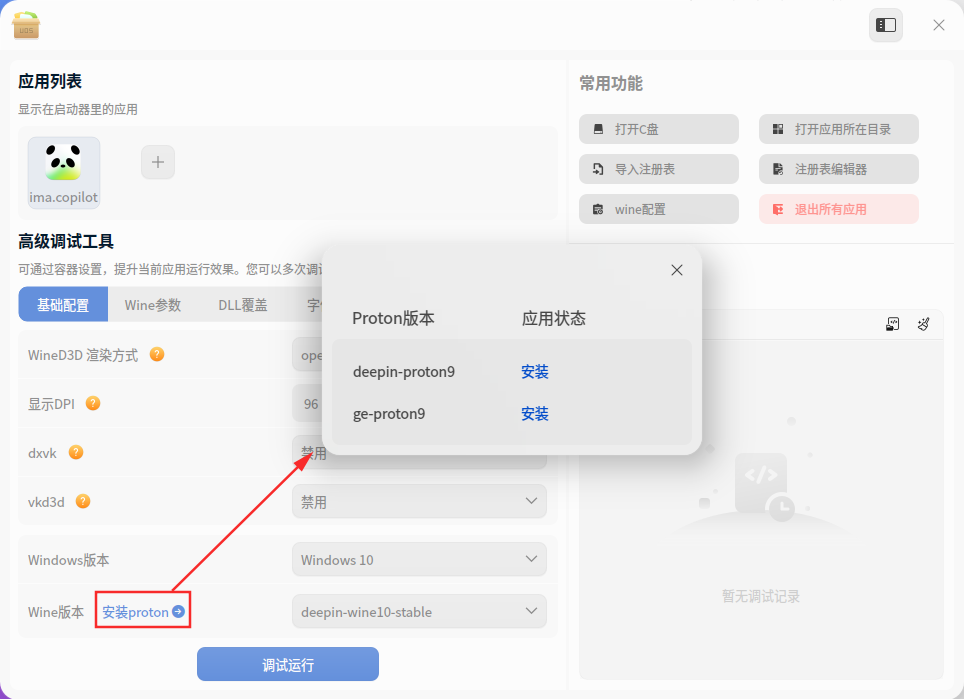Close the Proton version popup
Screen dimensions: 964x699
pos(677,270)
